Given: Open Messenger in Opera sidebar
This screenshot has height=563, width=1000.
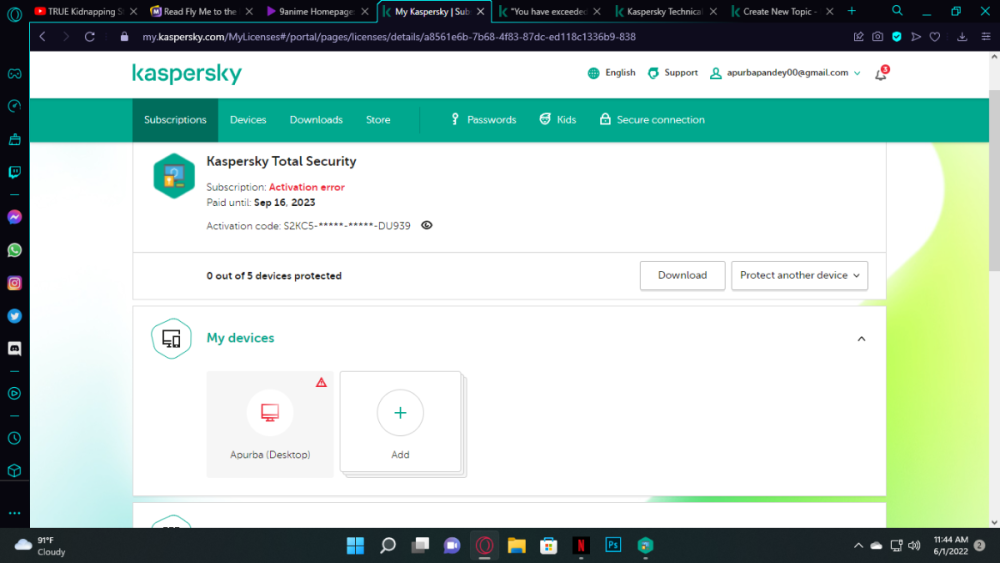Looking at the screenshot, I should [14, 217].
